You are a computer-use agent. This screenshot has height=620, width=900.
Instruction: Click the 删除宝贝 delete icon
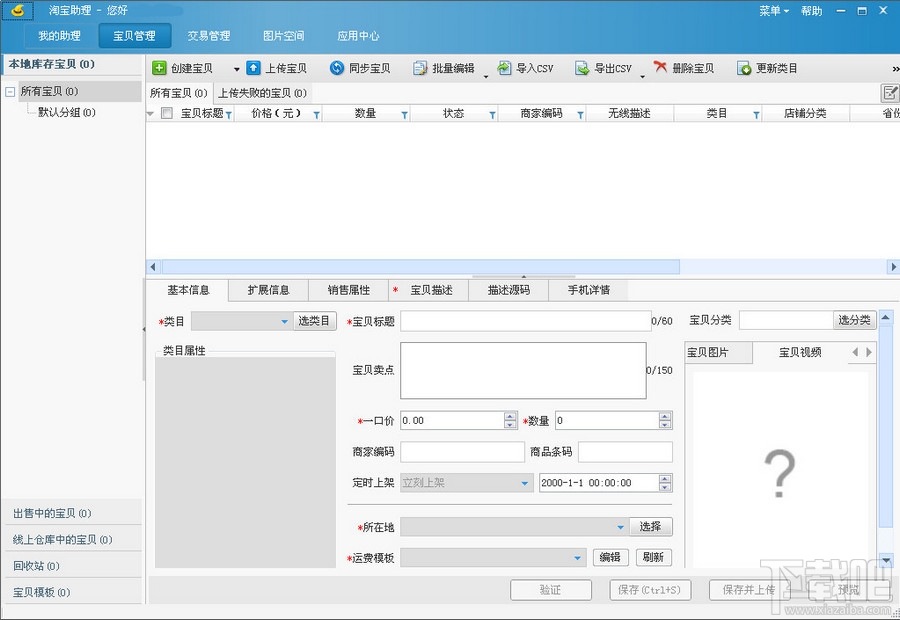tap(660, 67)
